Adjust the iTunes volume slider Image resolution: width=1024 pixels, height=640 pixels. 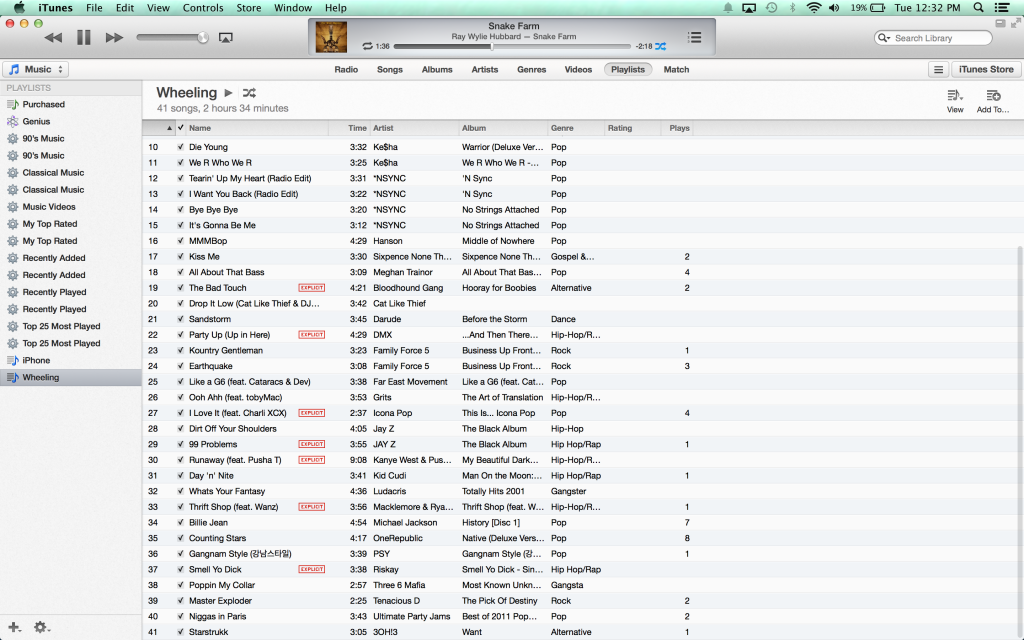pyautogui.click(x=172, y=38)
